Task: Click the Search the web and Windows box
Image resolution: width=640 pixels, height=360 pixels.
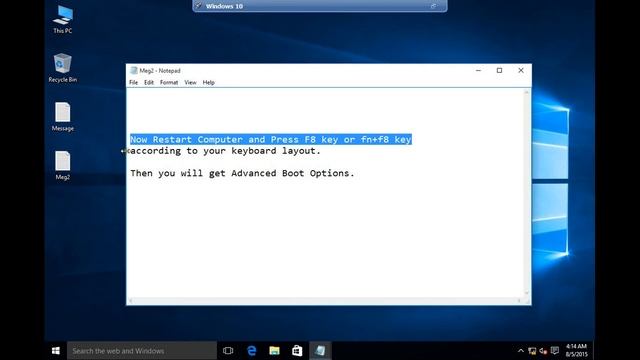Action: pyautogui.click(x=142, y=351)
